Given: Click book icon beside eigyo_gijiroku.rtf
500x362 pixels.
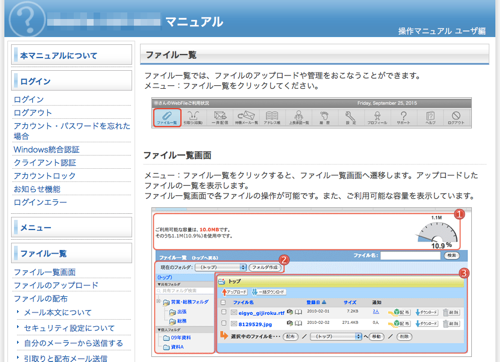Looking at the screenshot, I should tap(298, 312).
